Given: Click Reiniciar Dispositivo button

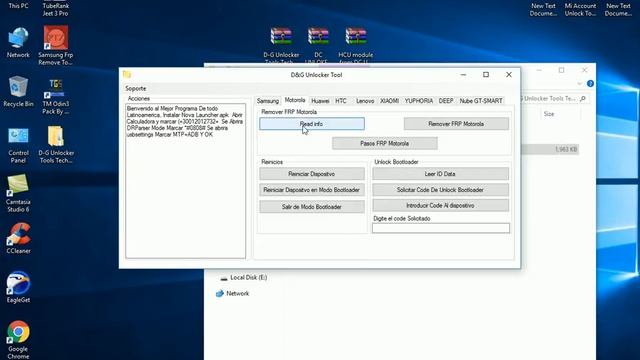Looking at the screenshot, I should point(312,174).
